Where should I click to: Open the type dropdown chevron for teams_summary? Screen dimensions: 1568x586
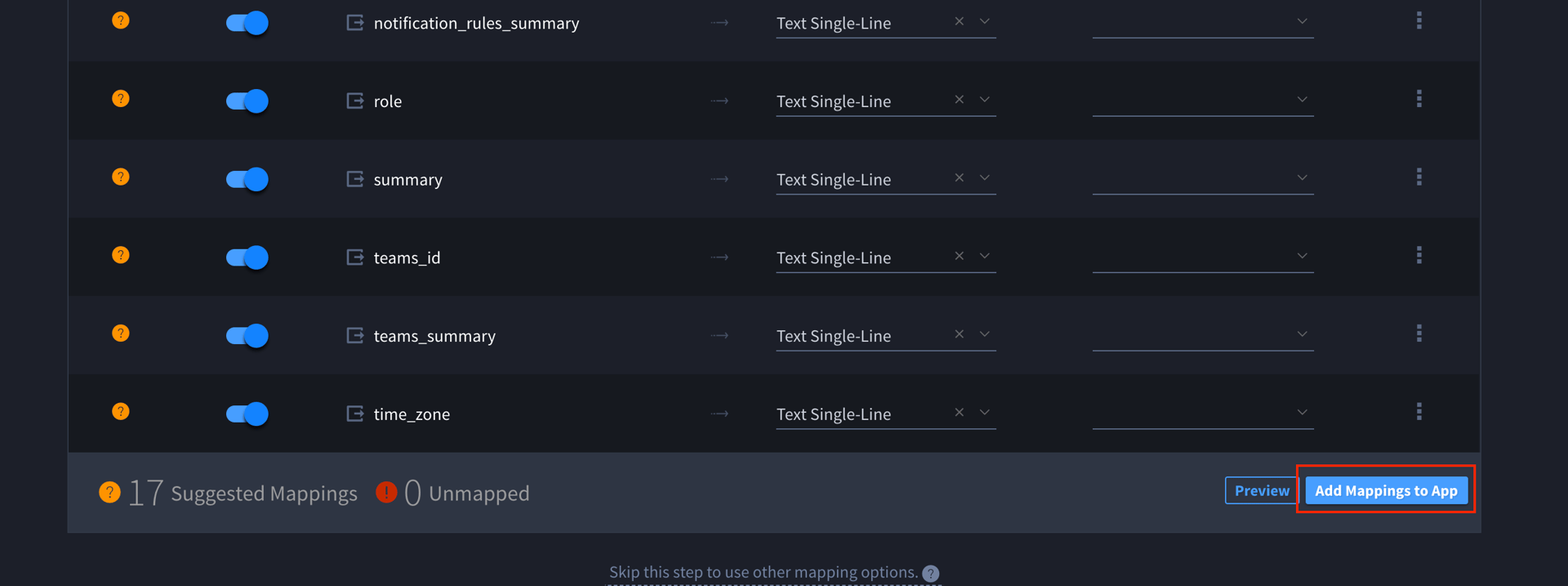pos(985,334)
